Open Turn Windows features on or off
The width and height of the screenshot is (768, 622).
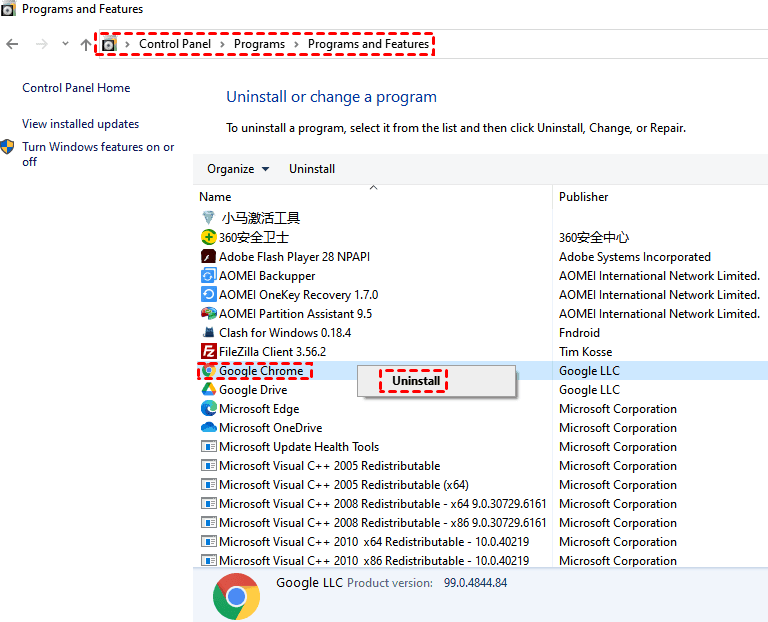98,154
